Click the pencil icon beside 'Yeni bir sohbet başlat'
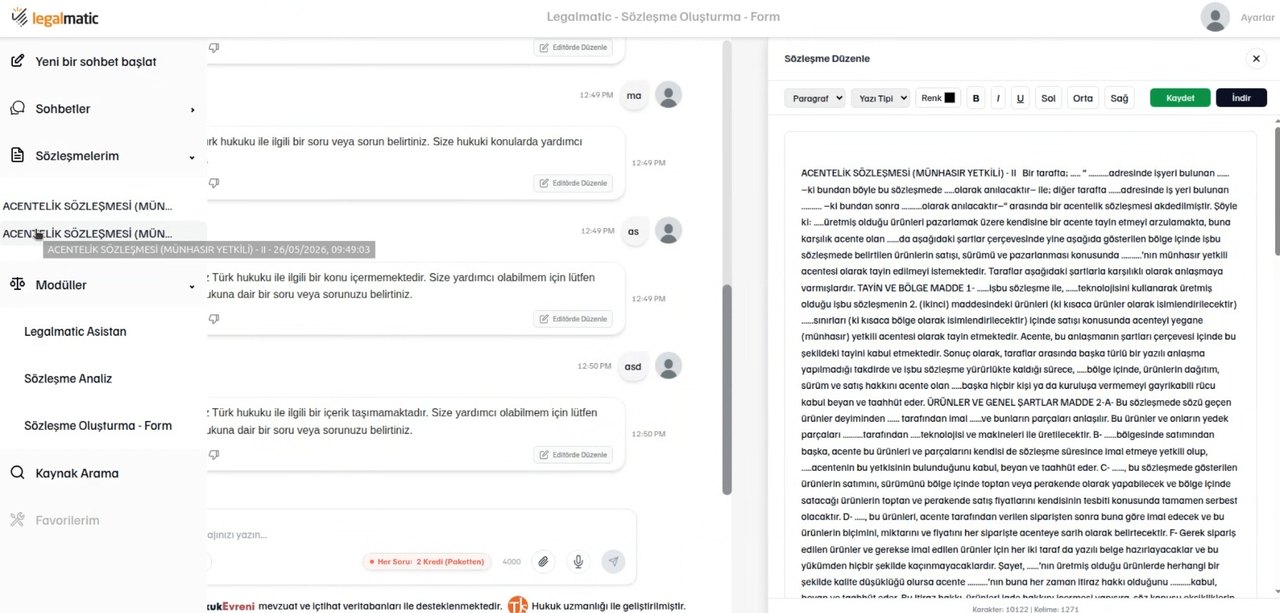This screenshot has width=1280, height=613. pyautogui.click(x=17, y=61)
